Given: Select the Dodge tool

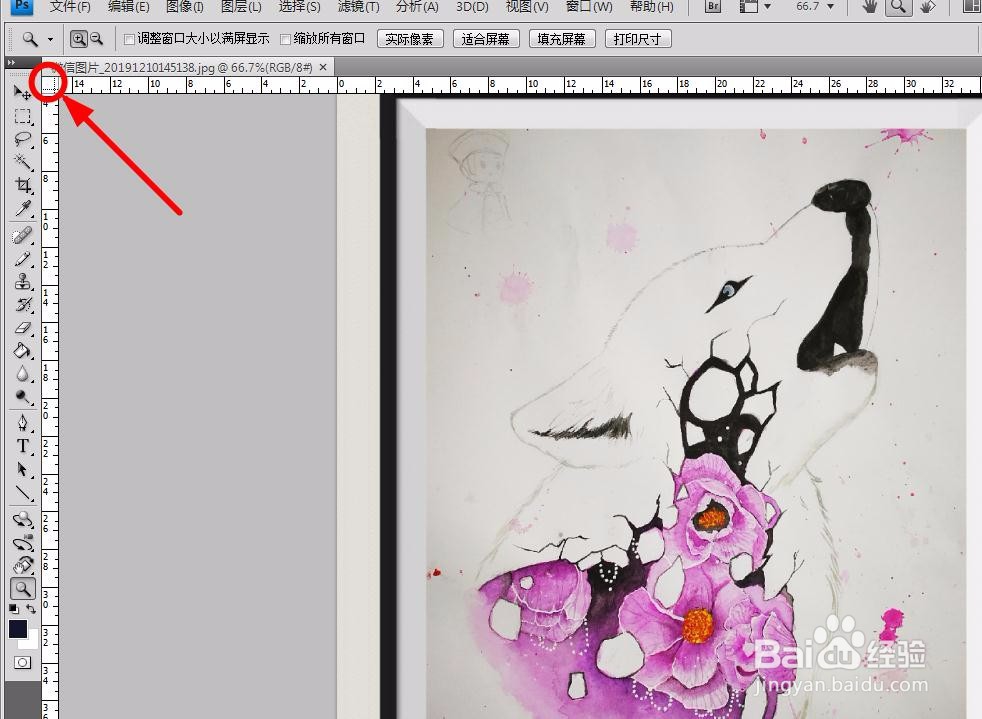Looking at the screenshot, I should click(x=23, y=396).
